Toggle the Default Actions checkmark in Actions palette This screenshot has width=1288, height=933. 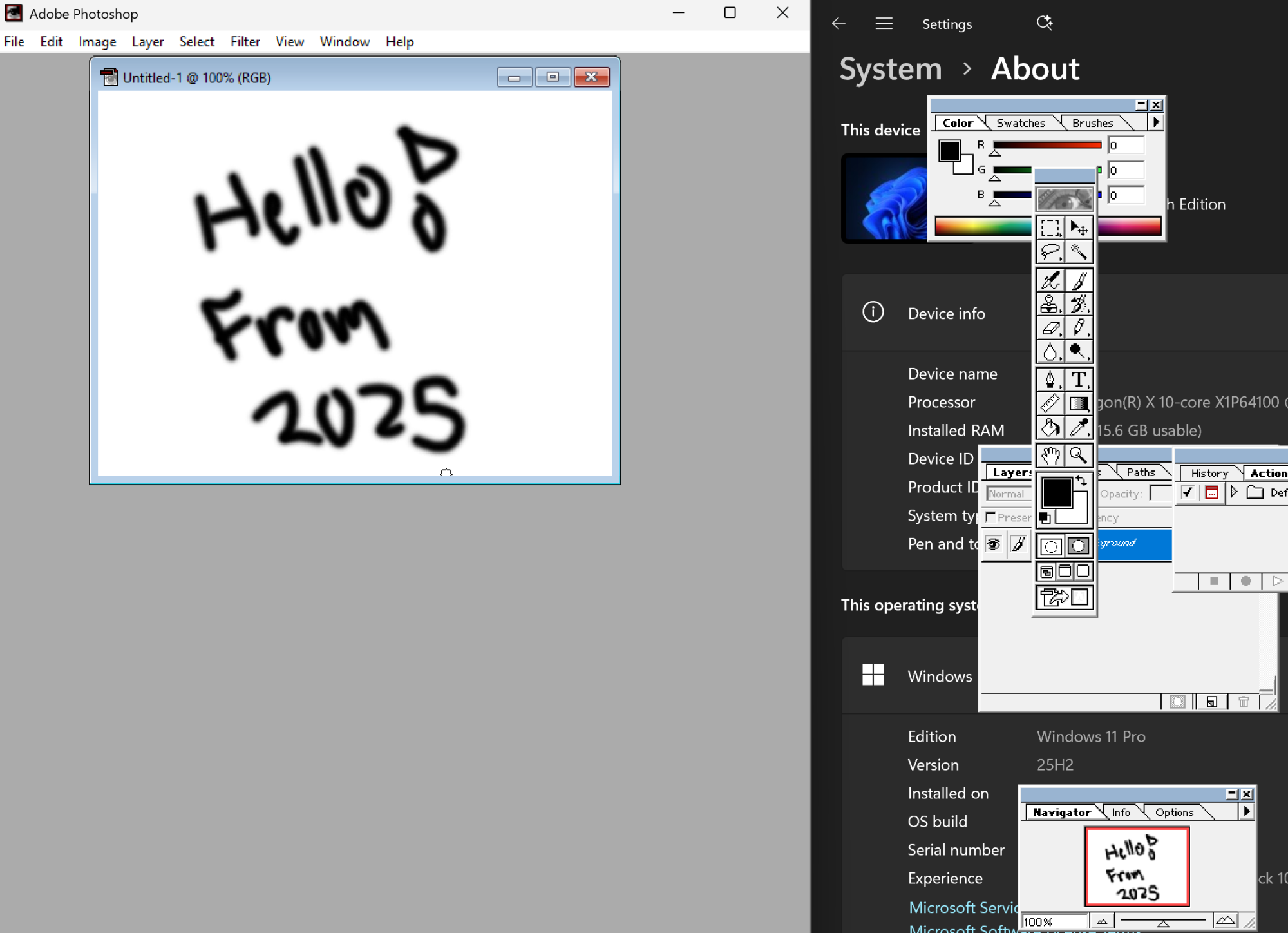[1188, 493]
